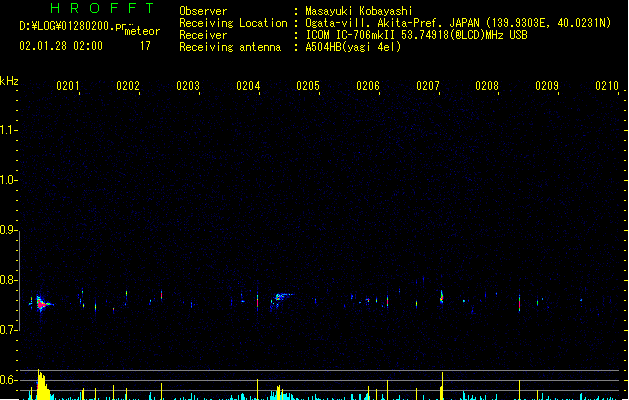Click the 0205 time marker

click(x=308, y=86)
